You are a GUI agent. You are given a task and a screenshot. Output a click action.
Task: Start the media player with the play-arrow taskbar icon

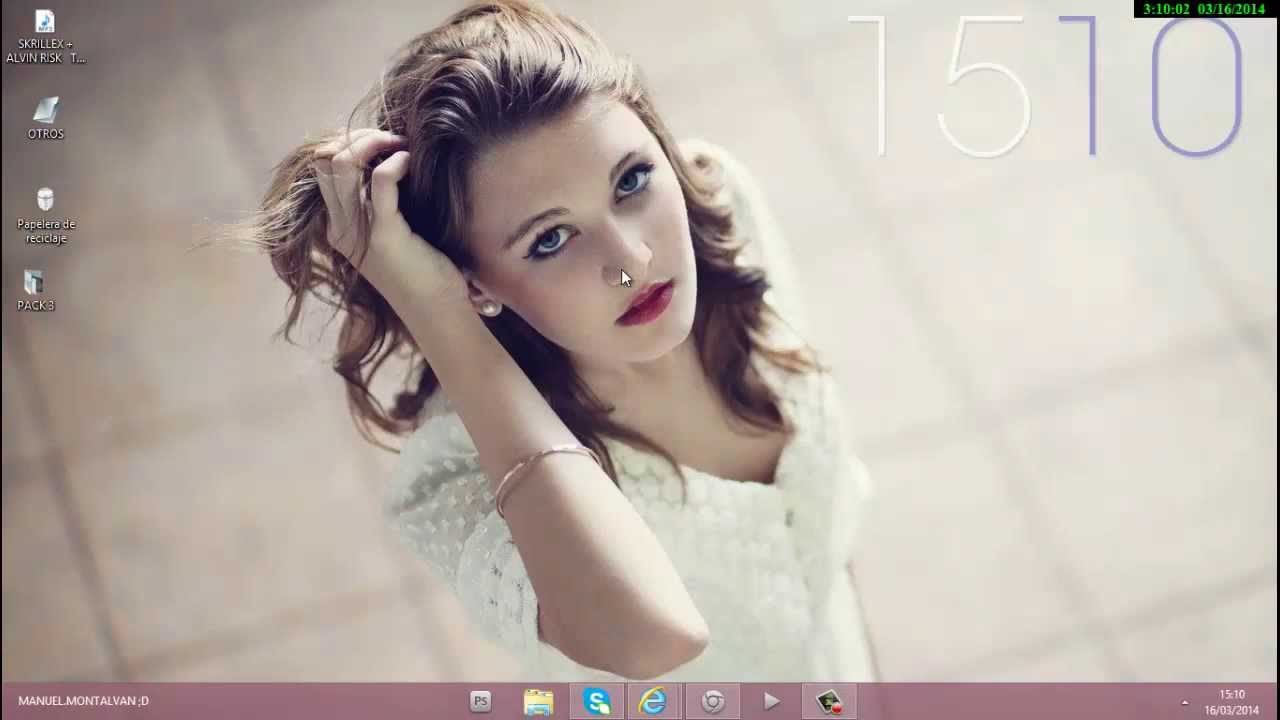770,701
